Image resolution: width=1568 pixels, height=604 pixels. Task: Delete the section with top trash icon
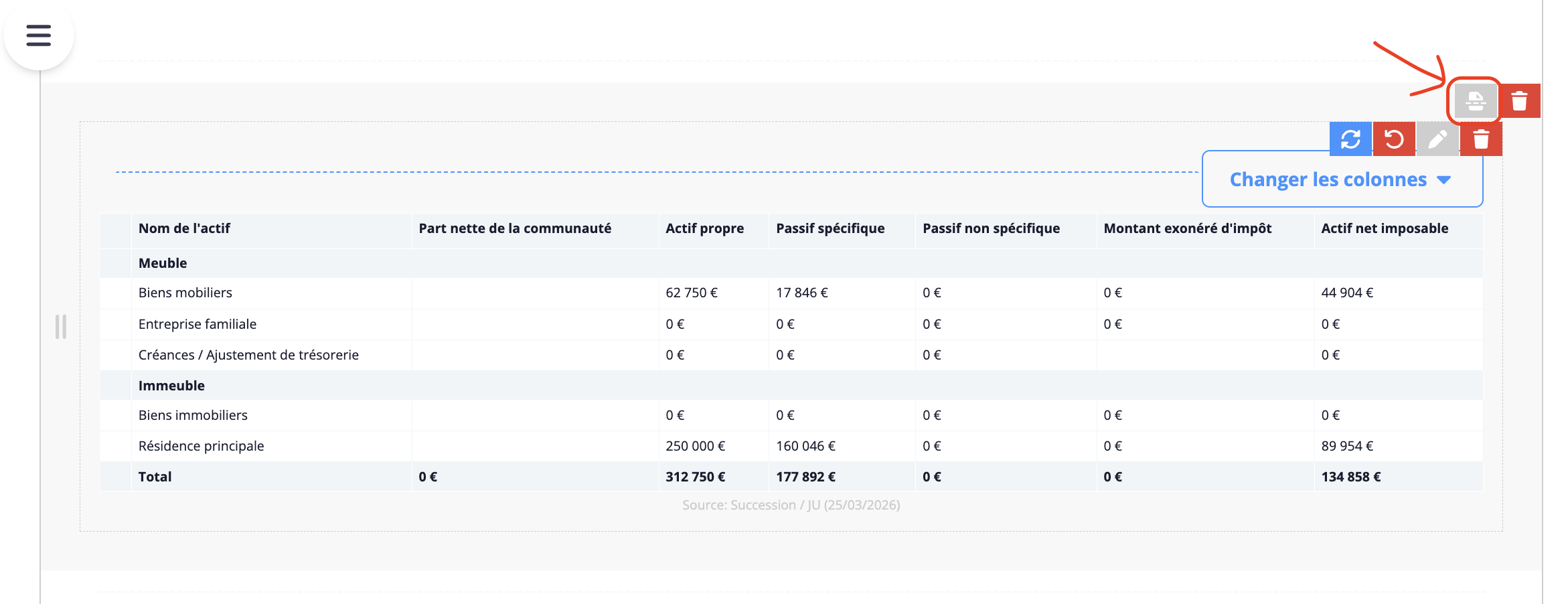1519,101
